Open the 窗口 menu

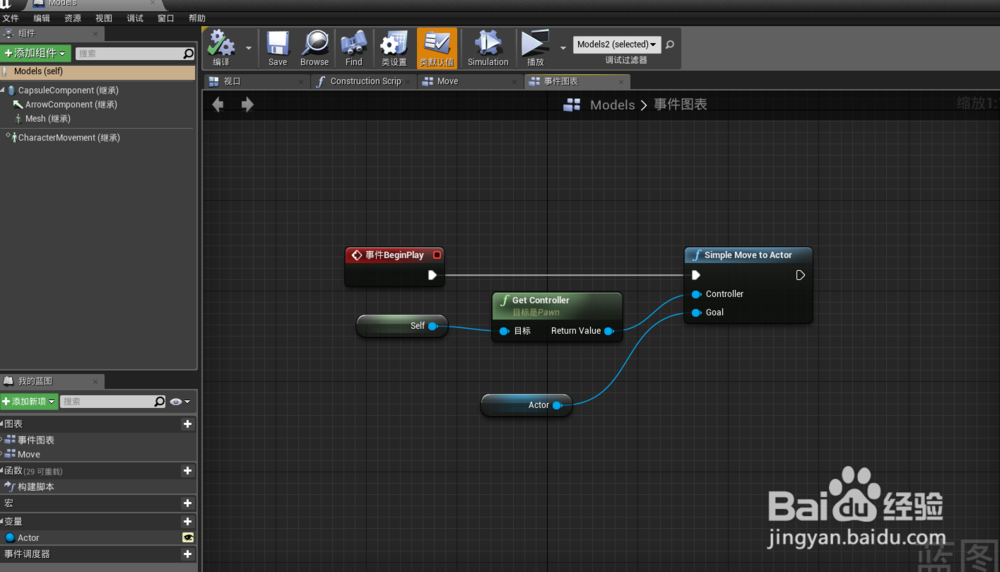[166, 18]
